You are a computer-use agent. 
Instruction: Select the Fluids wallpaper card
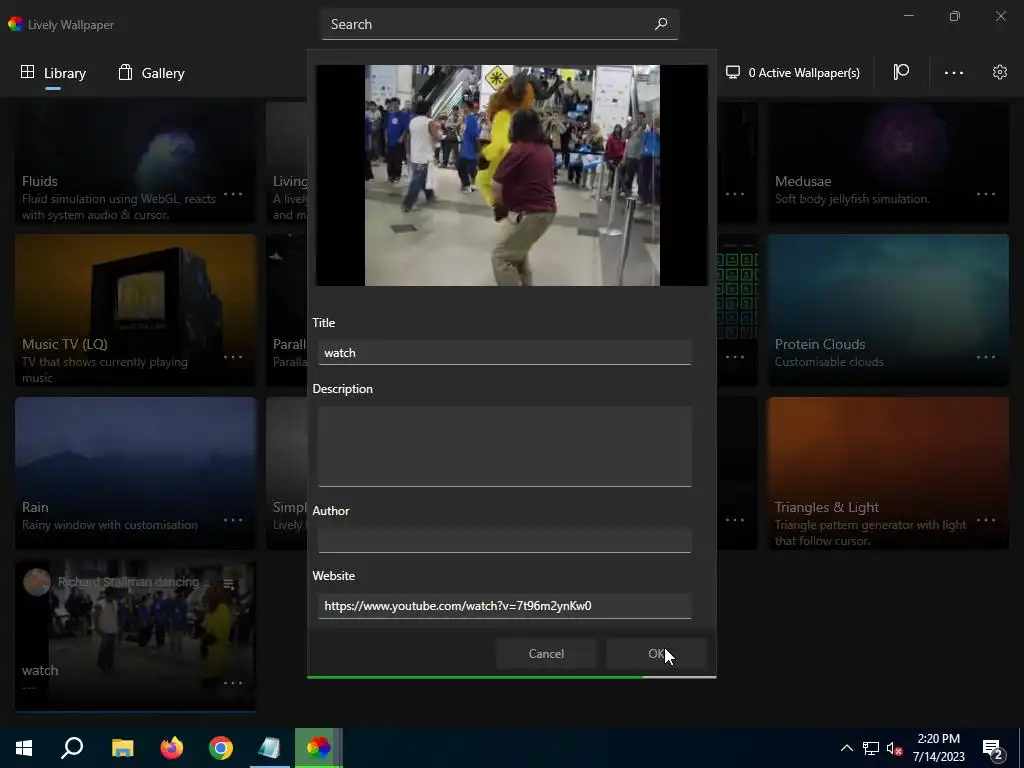(136, 162)
